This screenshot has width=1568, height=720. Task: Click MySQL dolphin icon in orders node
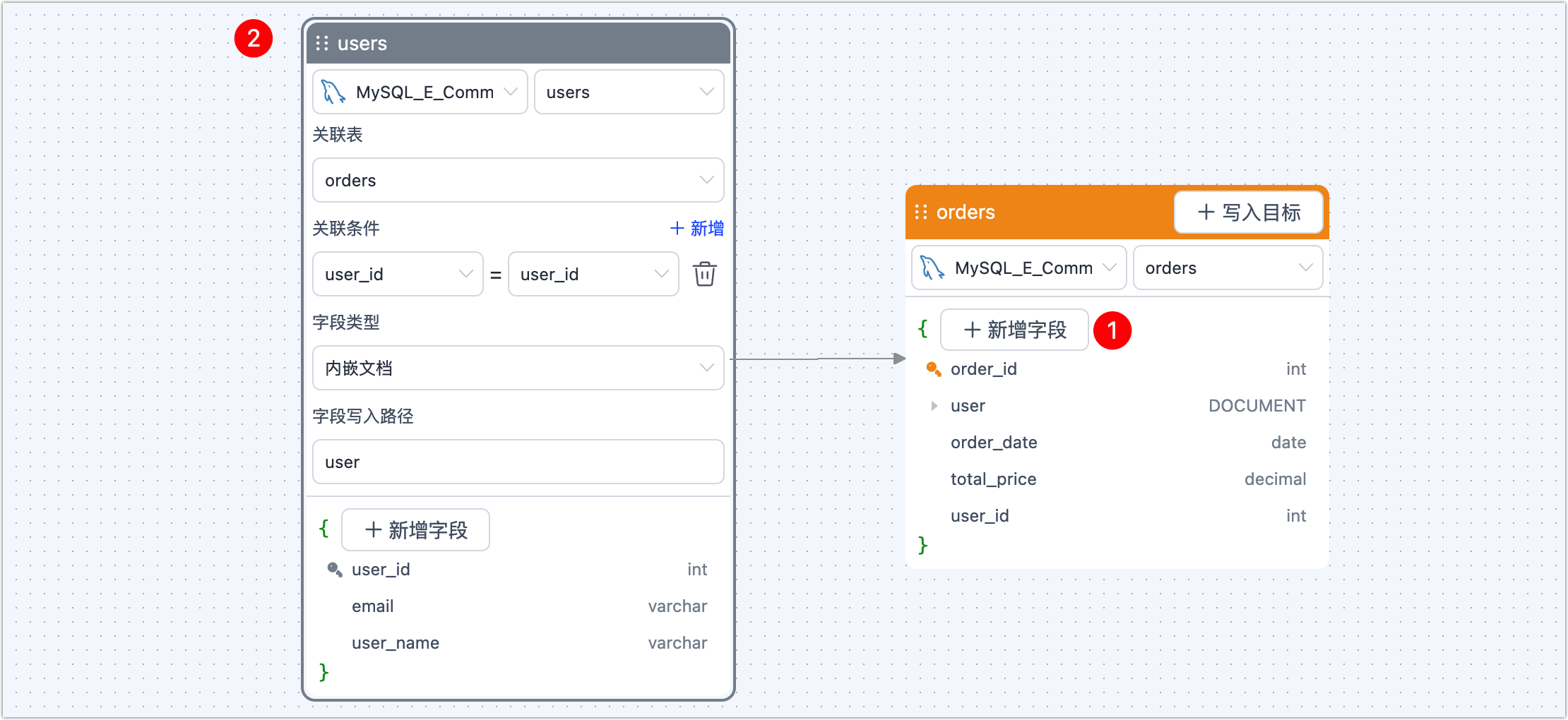click(x=932, y=268)
